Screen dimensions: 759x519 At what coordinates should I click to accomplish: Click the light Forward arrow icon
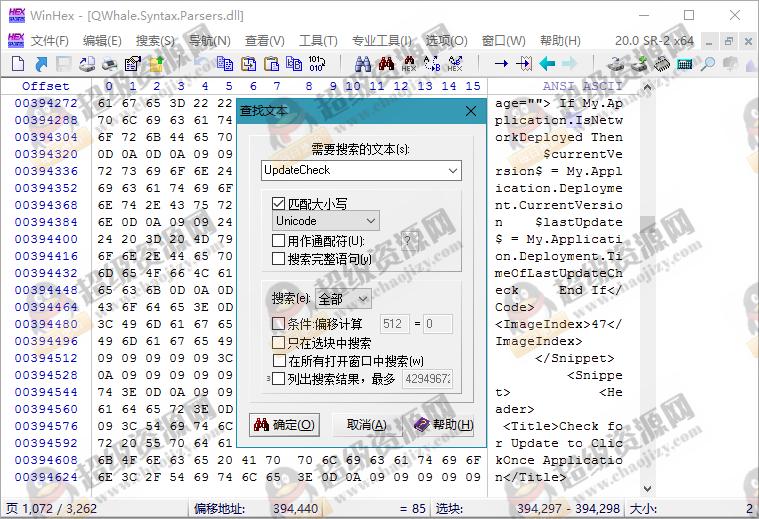[x=570, y=63]
